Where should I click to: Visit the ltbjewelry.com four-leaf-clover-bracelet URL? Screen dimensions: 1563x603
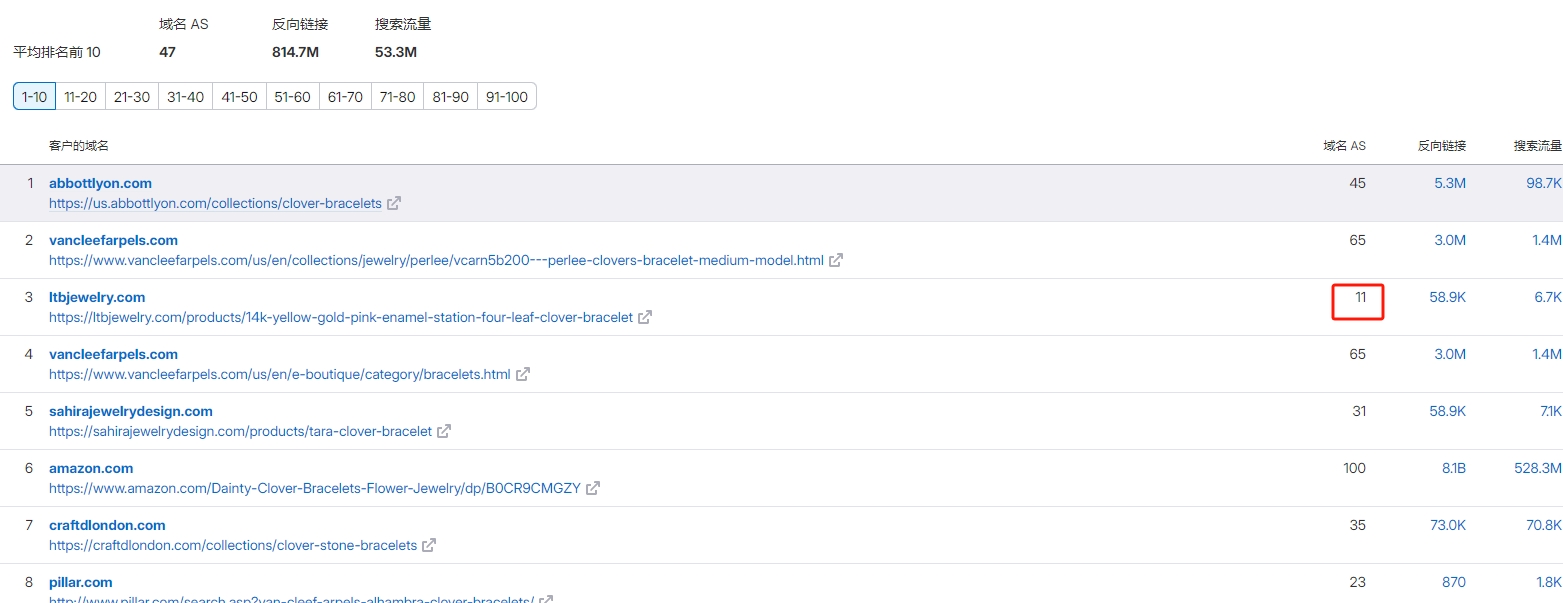point(341,317)
